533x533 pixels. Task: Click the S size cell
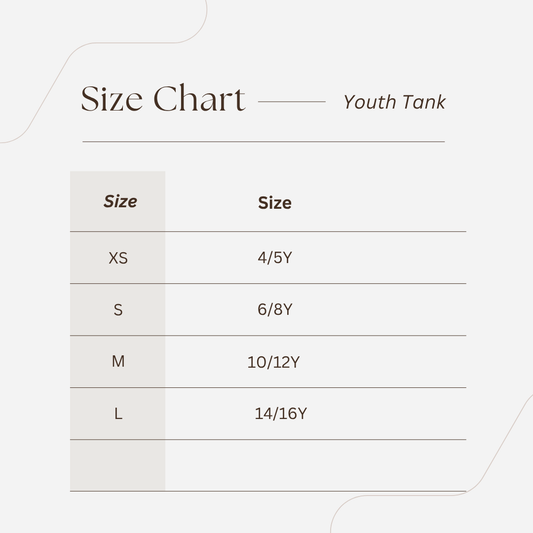(118, 310)
